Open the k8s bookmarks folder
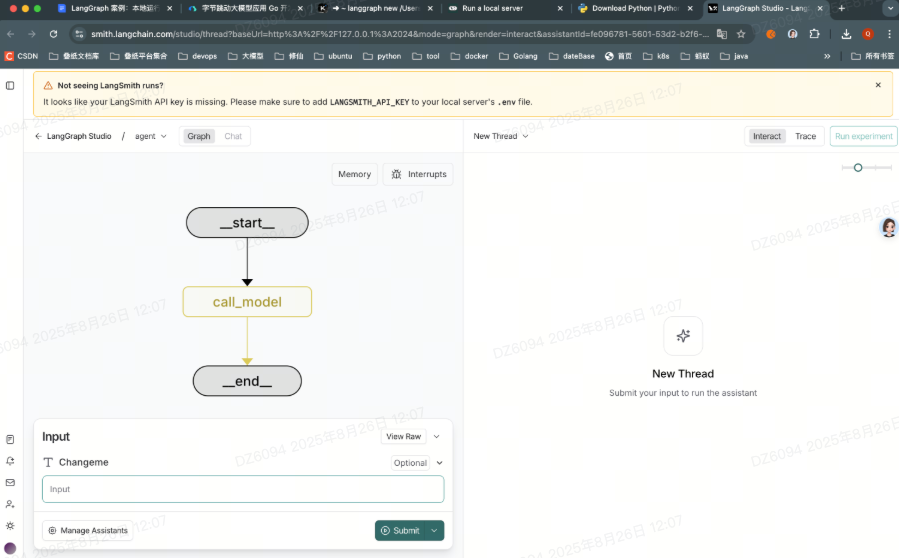 pyautogui.click(x=656, y=56)
